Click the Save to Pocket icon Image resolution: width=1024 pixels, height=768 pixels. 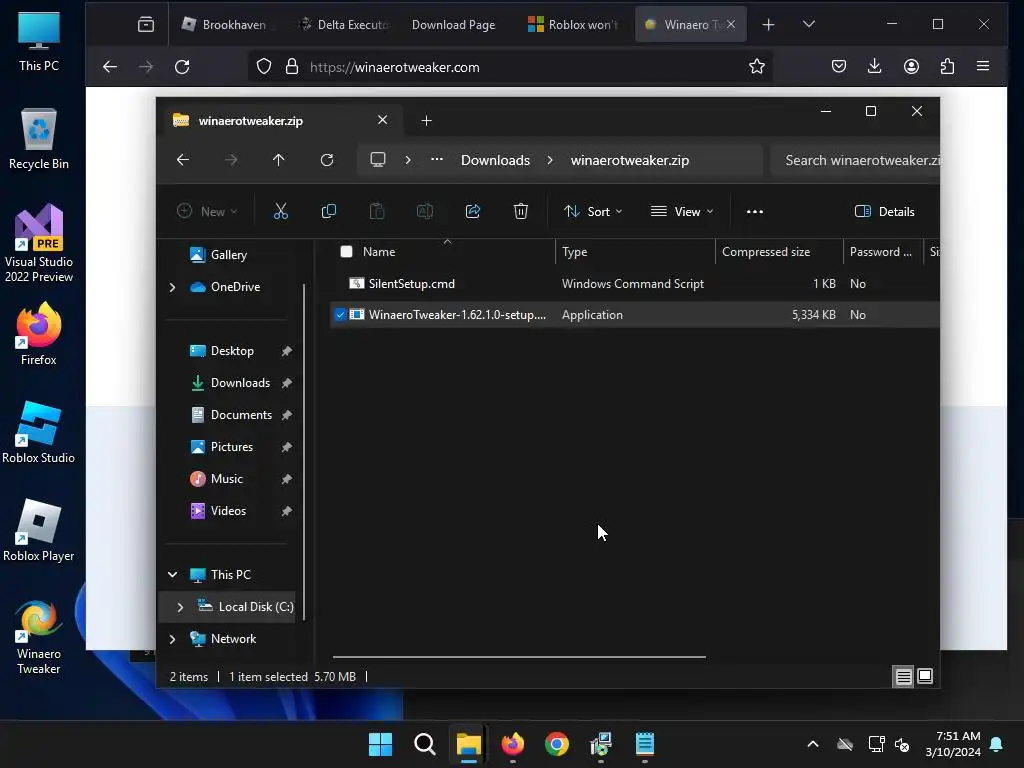[839, 67]
